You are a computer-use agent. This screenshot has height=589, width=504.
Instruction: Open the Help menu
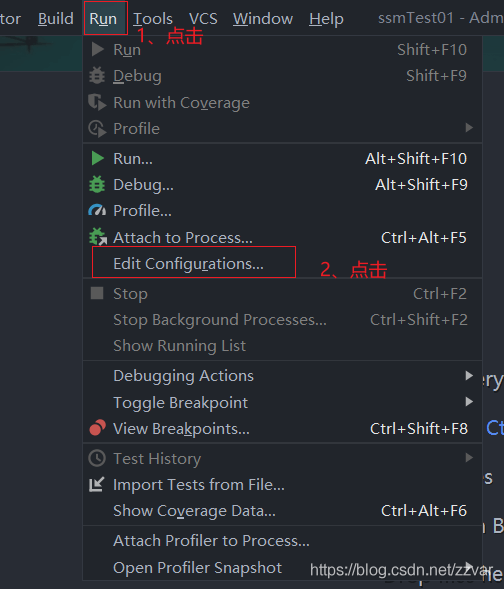pos(326,18)
